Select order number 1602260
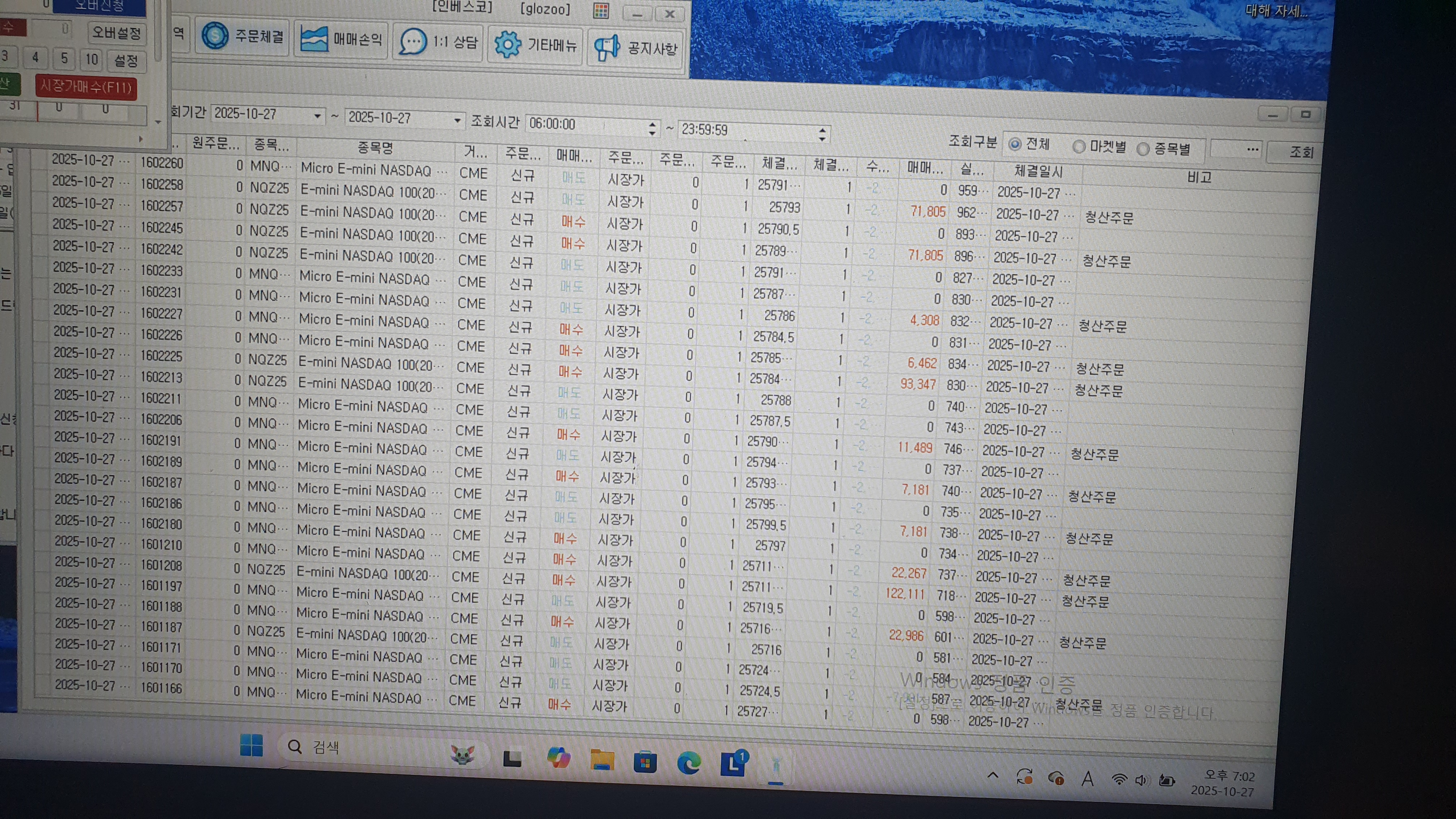 (162, 163)
